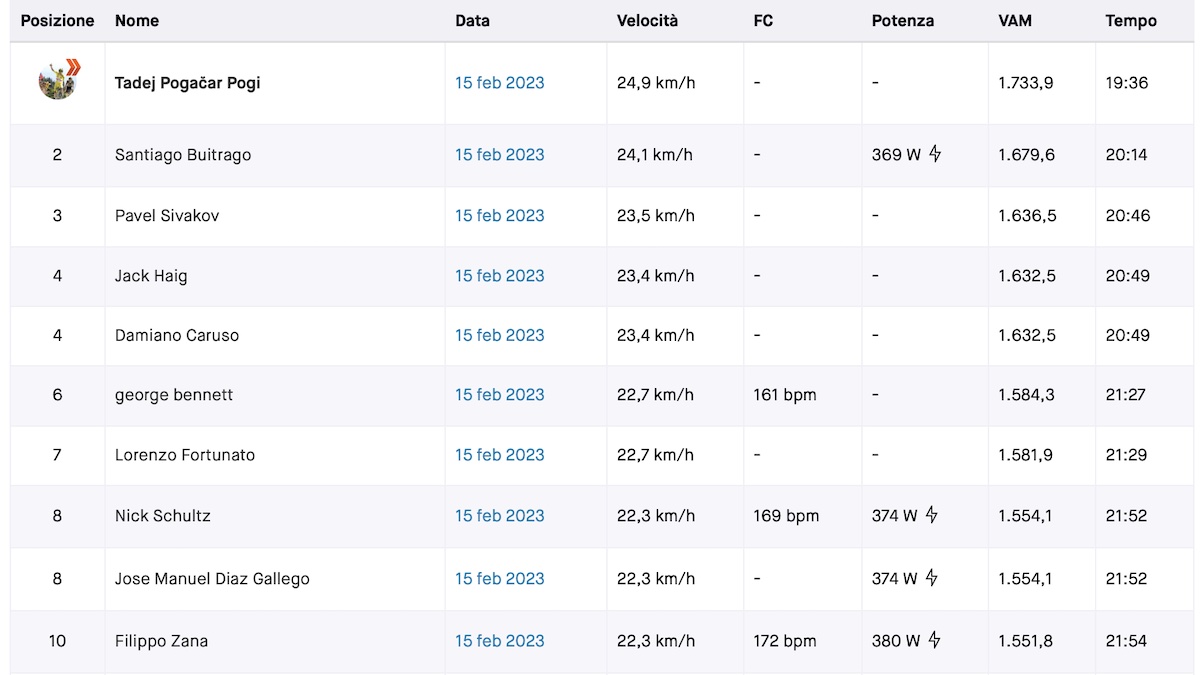Click Lorenzo Fortunato's 15 feb 2023 date

[499, 455]
